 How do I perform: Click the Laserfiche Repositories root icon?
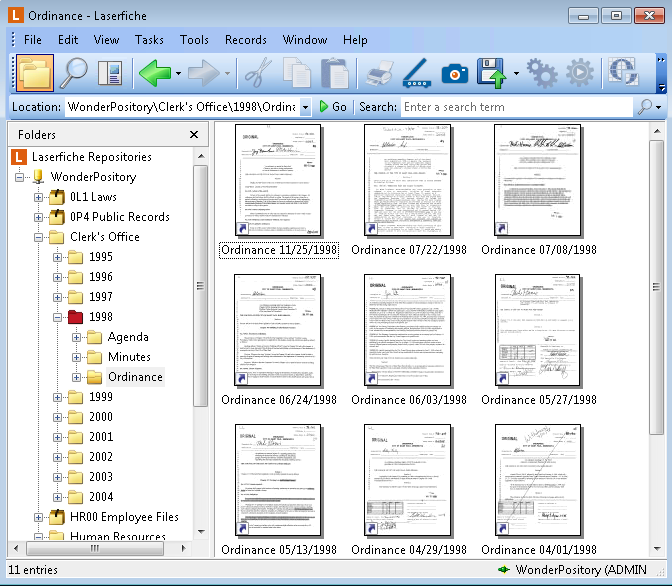coord(18,157)
